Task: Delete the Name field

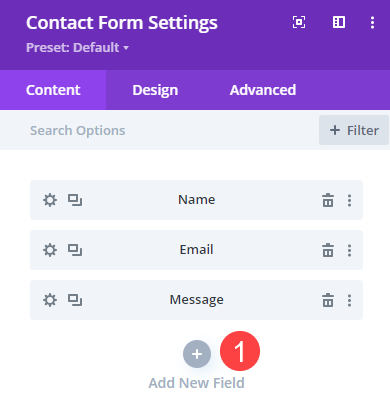Action: click(x=328, y=200)
